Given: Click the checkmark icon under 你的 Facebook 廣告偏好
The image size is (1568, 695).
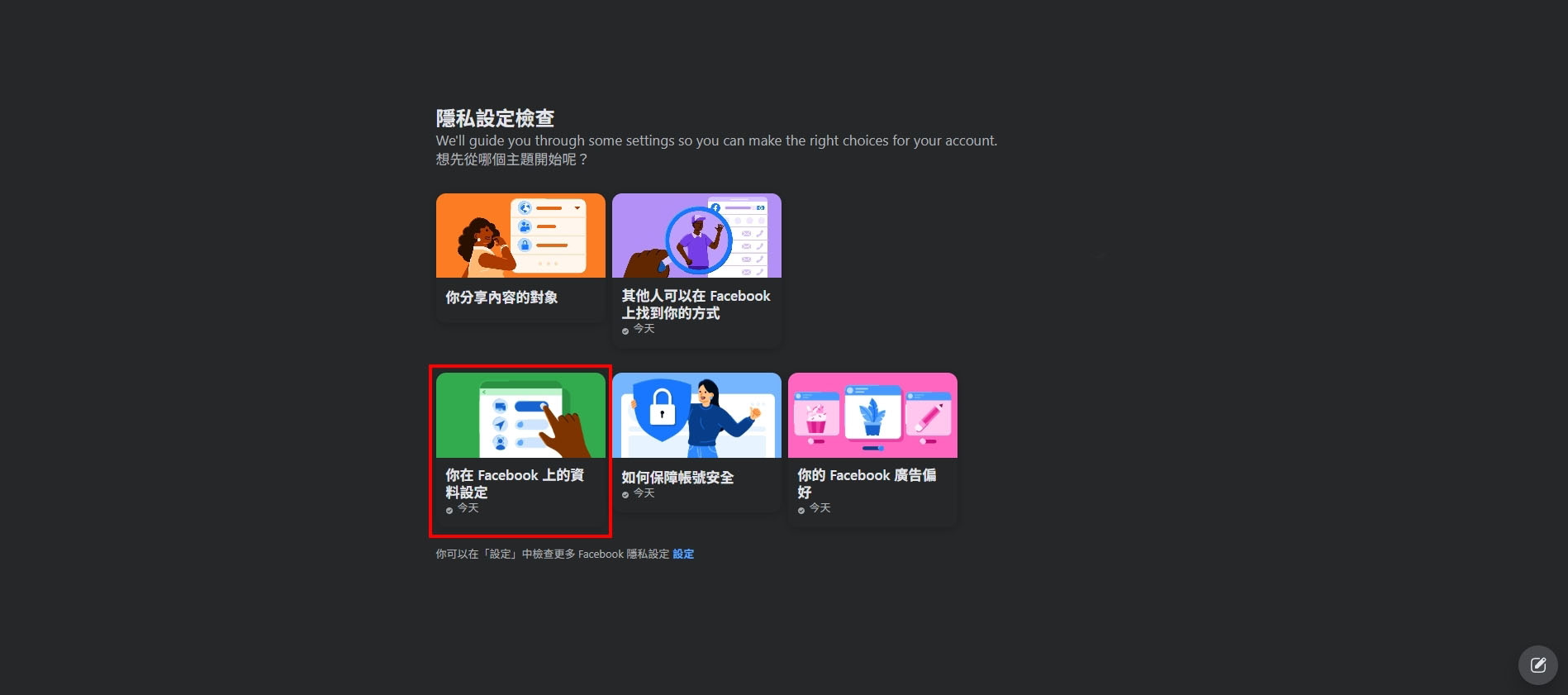Looking at the screenshot, I should (801, 510).
